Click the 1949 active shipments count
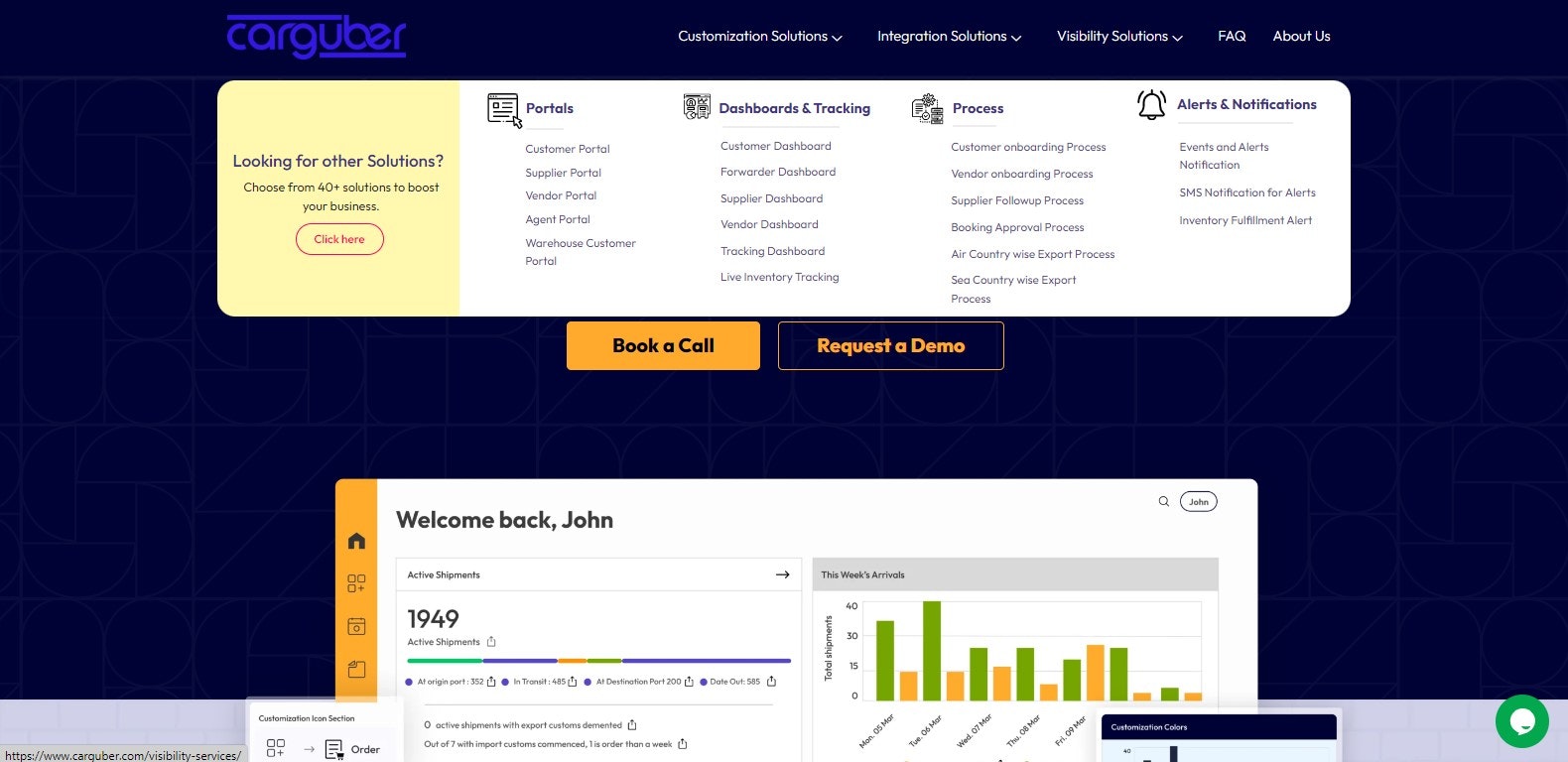This screenshot has width=1568, height=762. coord(433,619)
